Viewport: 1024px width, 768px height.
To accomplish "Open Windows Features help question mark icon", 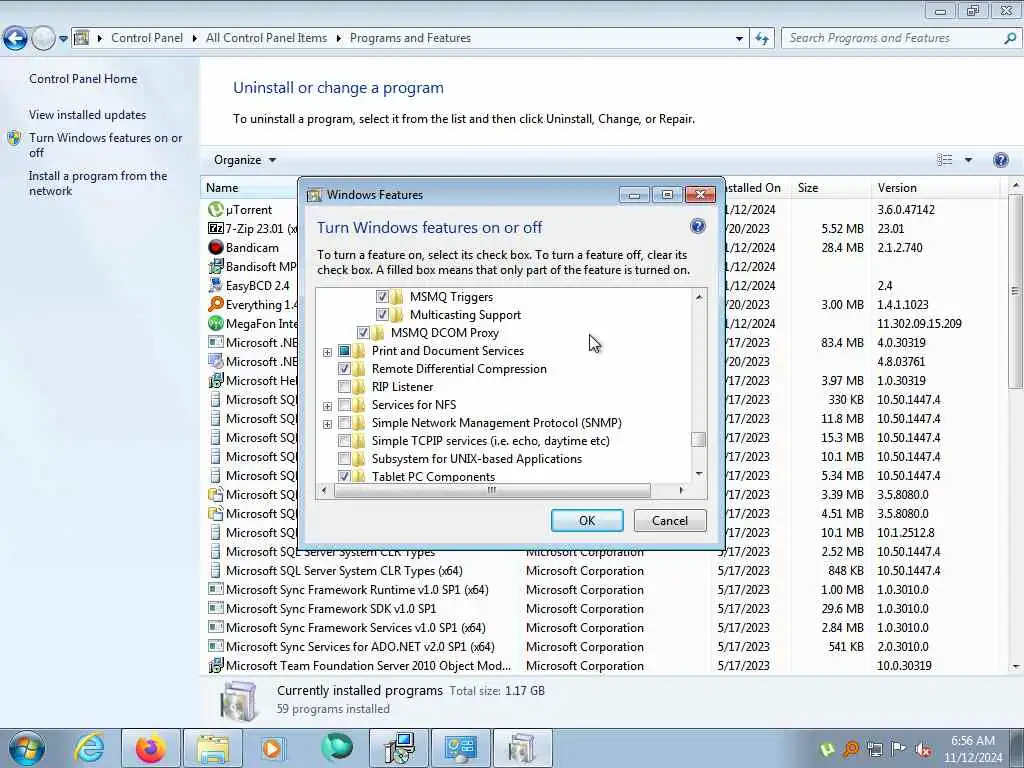I will pyautogui.click(x=697, y=227).
